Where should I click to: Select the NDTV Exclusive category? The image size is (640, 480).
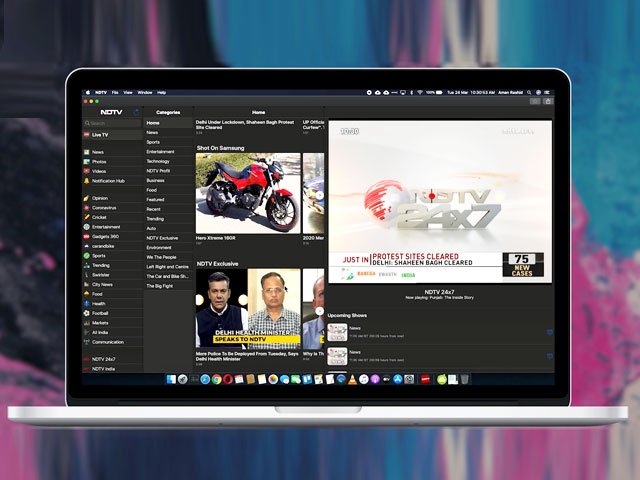coord(168,238)
